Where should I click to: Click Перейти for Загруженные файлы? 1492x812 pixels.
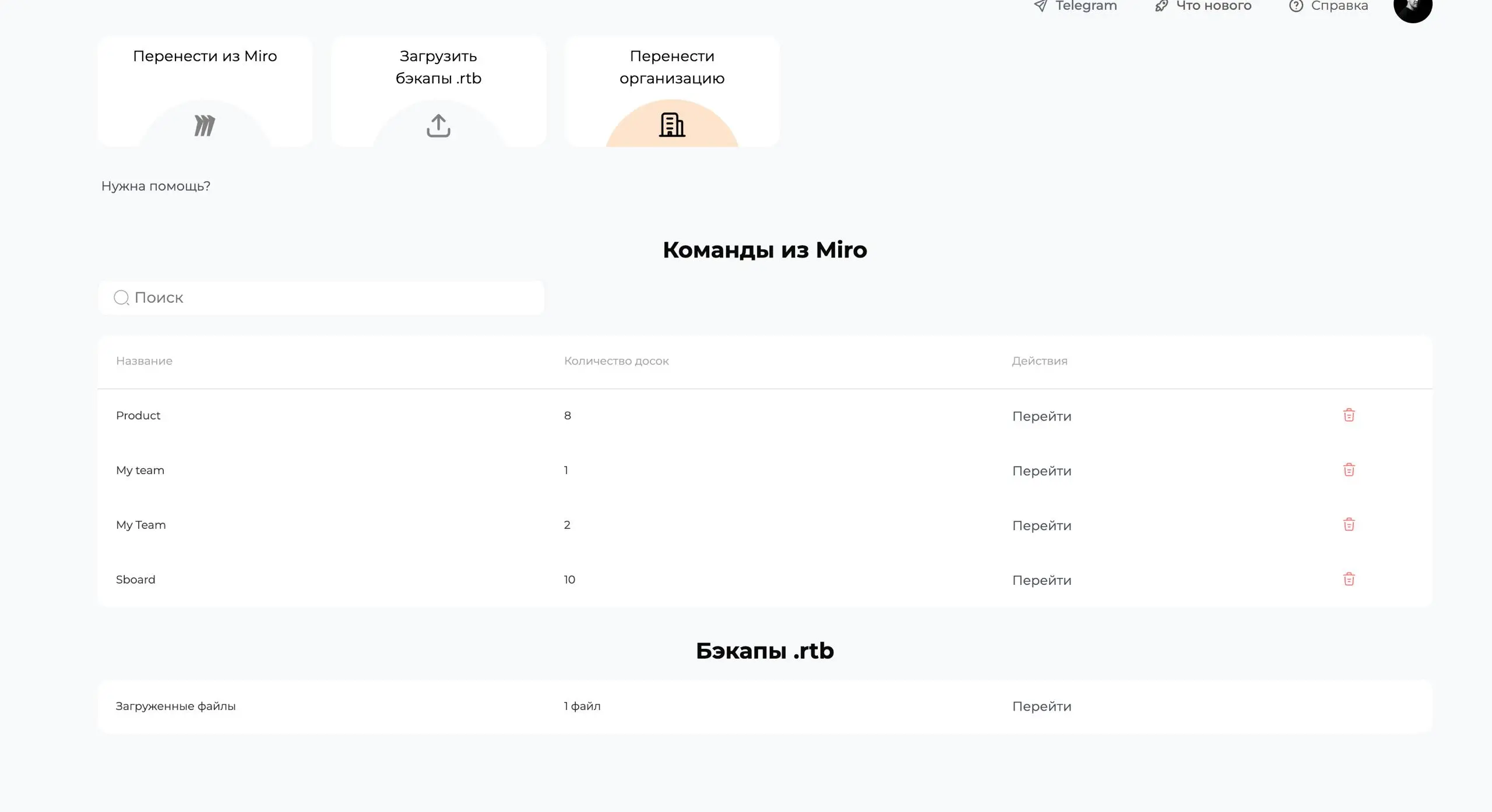1041,706
